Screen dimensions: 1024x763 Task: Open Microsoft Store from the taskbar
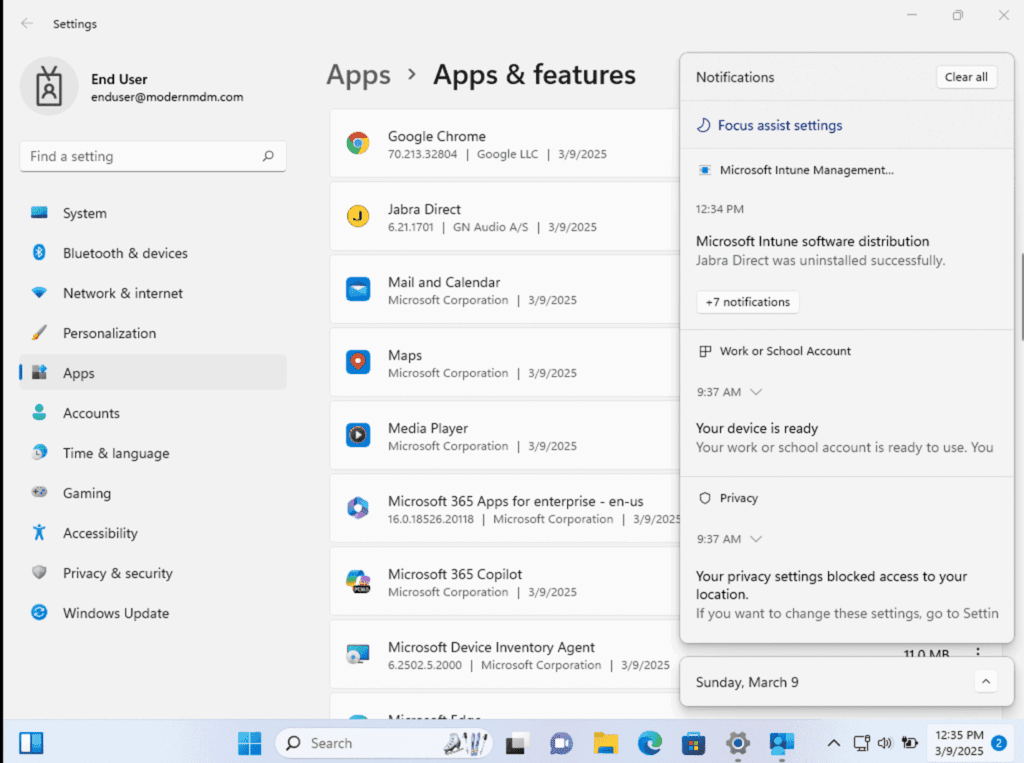tap(694, 743)
